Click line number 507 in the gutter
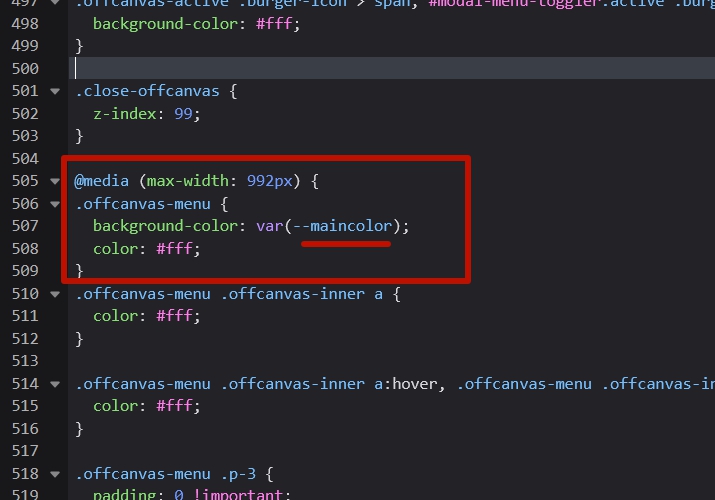This screenshot has height=500, width=715. tap(22, 226)
